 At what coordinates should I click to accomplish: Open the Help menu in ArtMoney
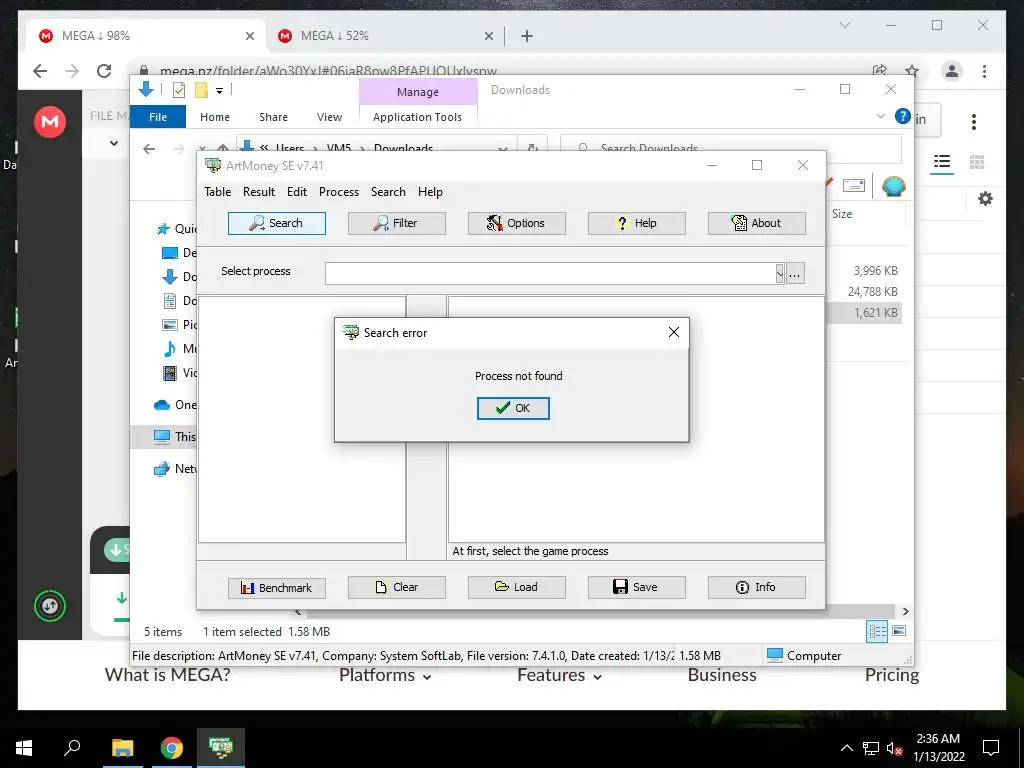(x=430, y=192)
